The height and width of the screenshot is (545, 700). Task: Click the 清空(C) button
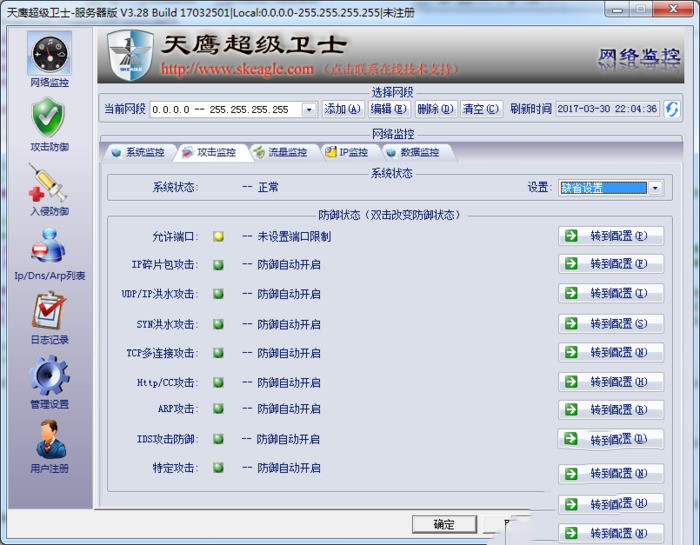(x=481, y=109)
